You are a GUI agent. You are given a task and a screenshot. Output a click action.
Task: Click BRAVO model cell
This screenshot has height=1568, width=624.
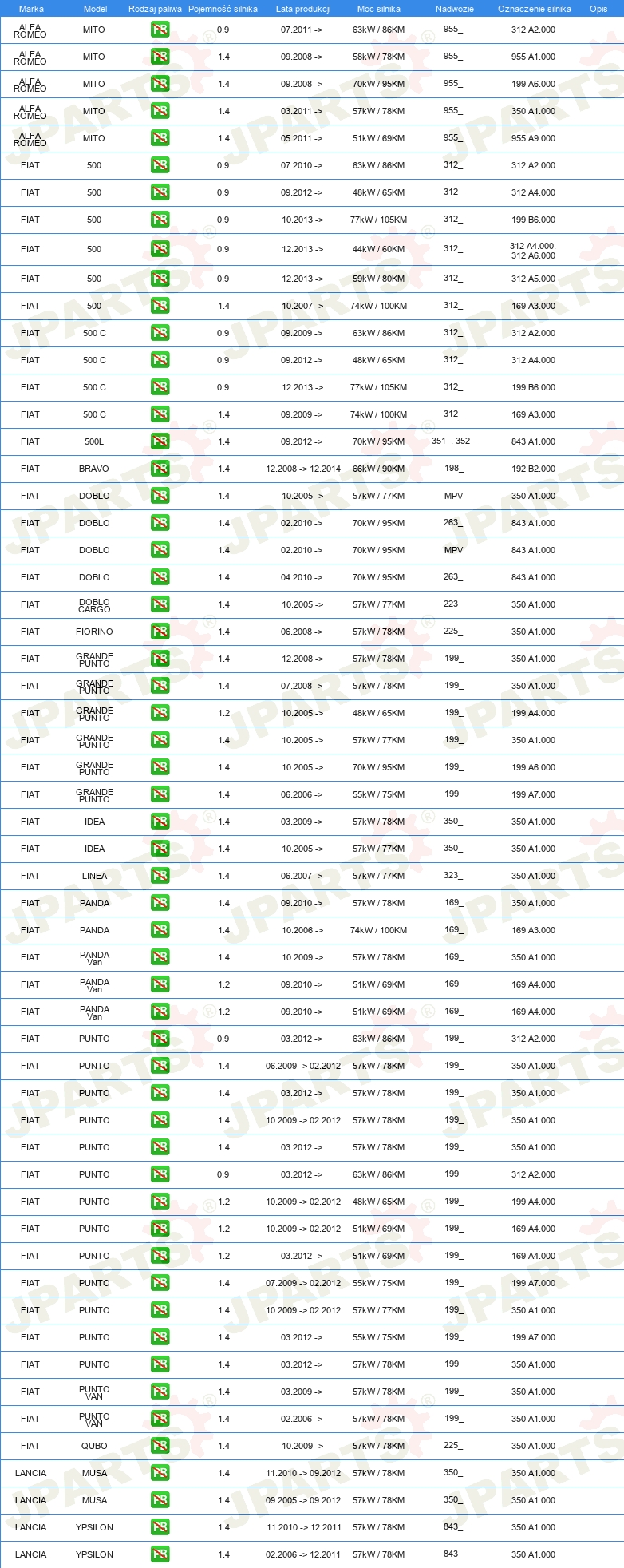(x=94, y=469)
